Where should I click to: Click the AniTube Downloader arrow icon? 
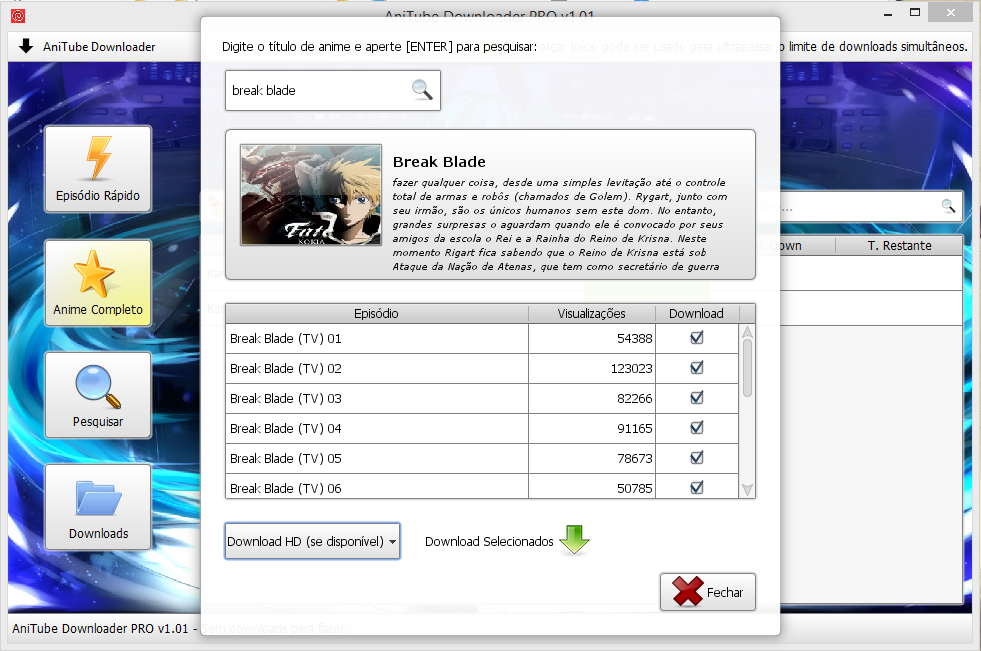pos(26,46)
